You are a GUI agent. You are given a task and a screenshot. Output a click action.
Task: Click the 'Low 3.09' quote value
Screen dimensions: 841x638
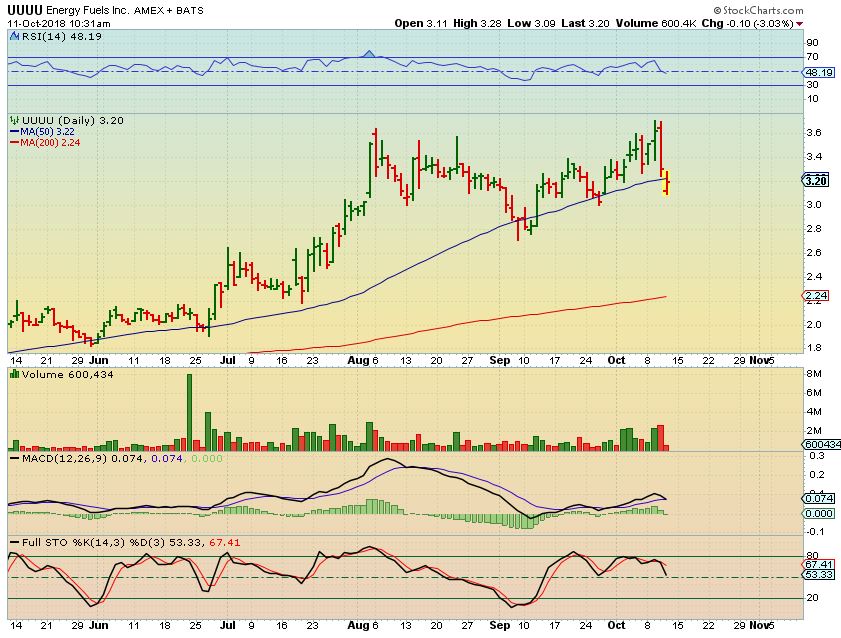click(x=531, y=24)
